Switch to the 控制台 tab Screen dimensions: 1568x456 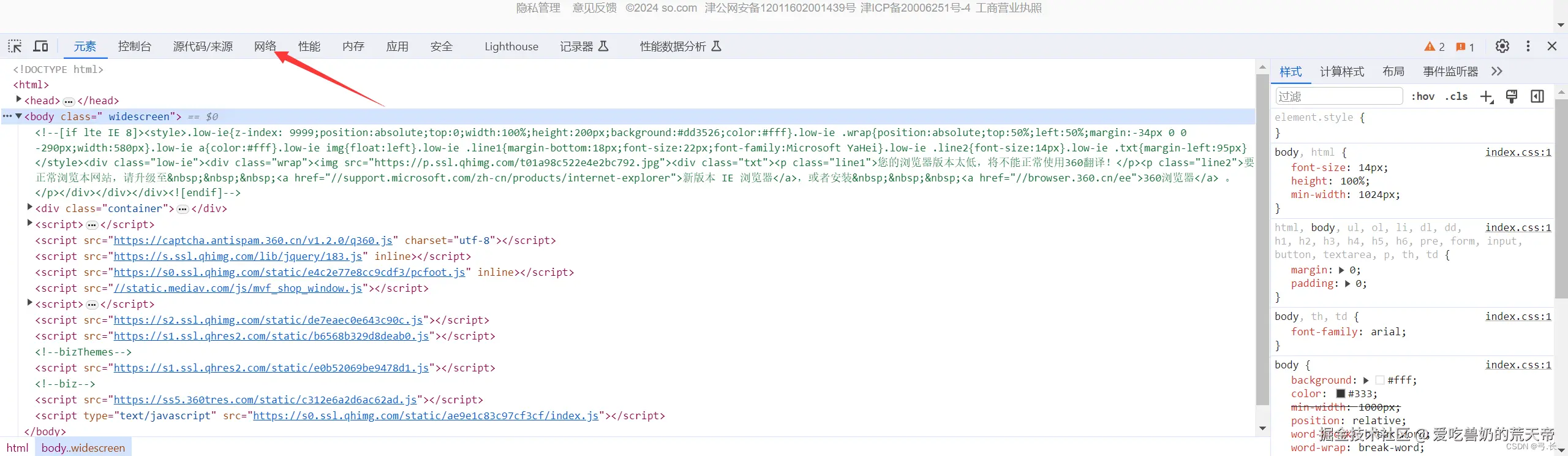(135, 47)
